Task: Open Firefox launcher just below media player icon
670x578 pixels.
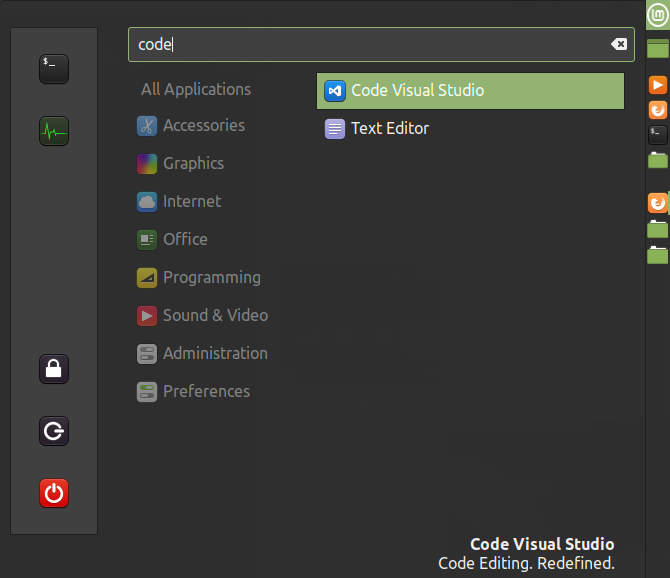Action: tap(658, 110)
